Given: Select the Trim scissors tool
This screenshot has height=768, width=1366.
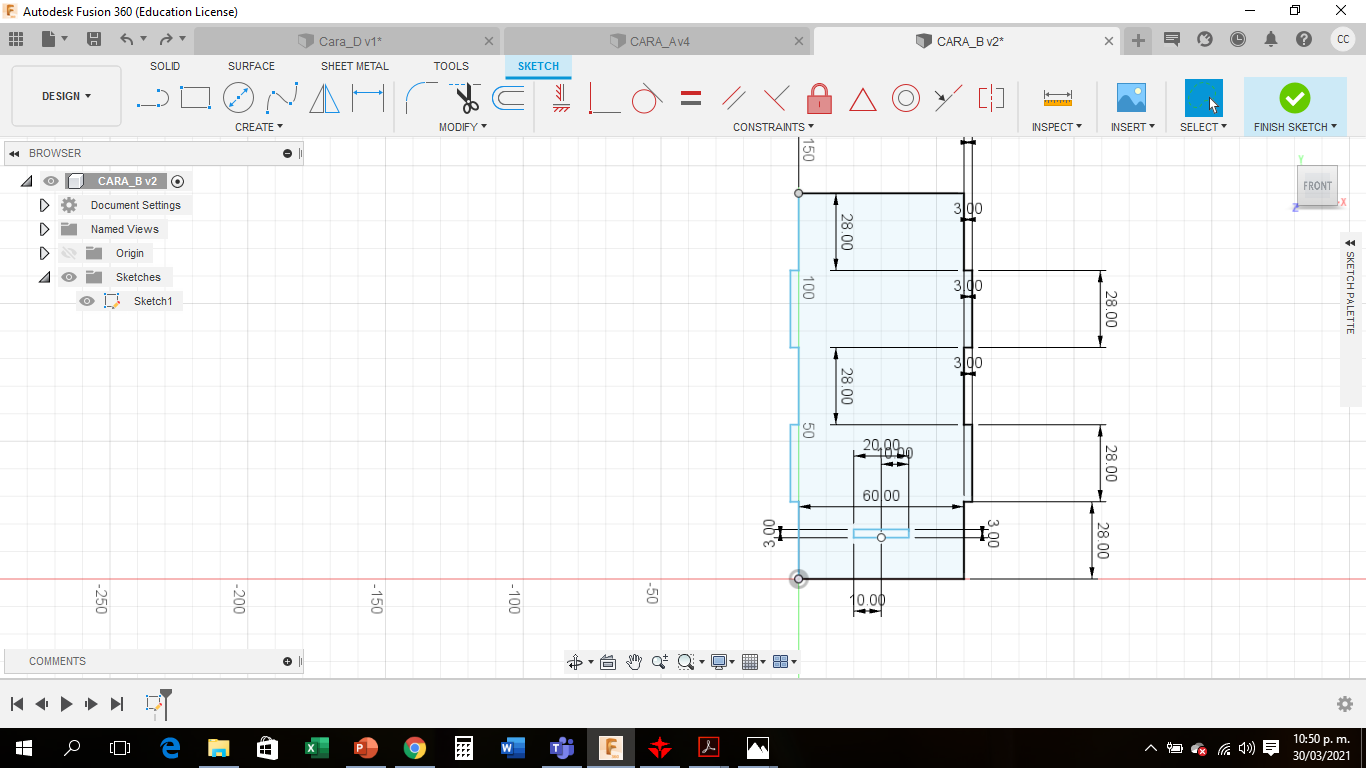Looking at the screenshot, I should click(x=467, y=98).
